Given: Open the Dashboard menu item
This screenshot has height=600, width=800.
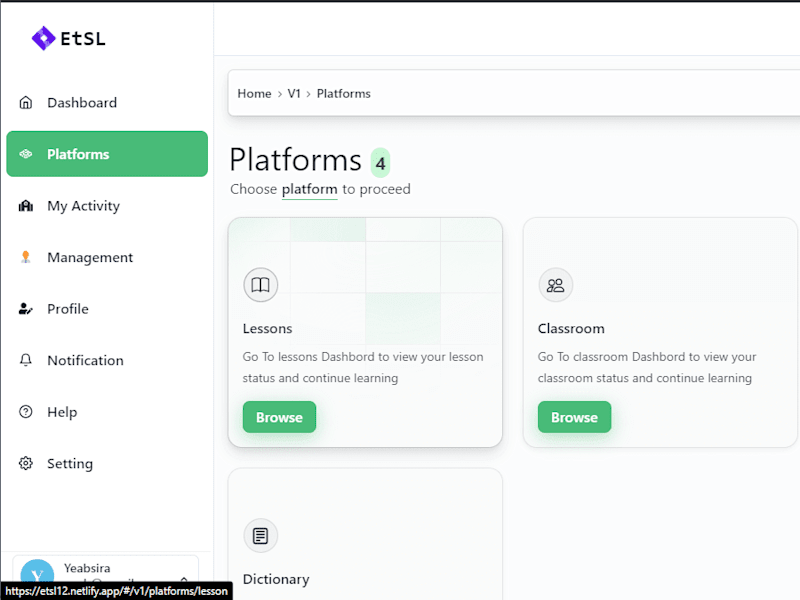Looking at the screenshot, I should (x=107, y=103).
